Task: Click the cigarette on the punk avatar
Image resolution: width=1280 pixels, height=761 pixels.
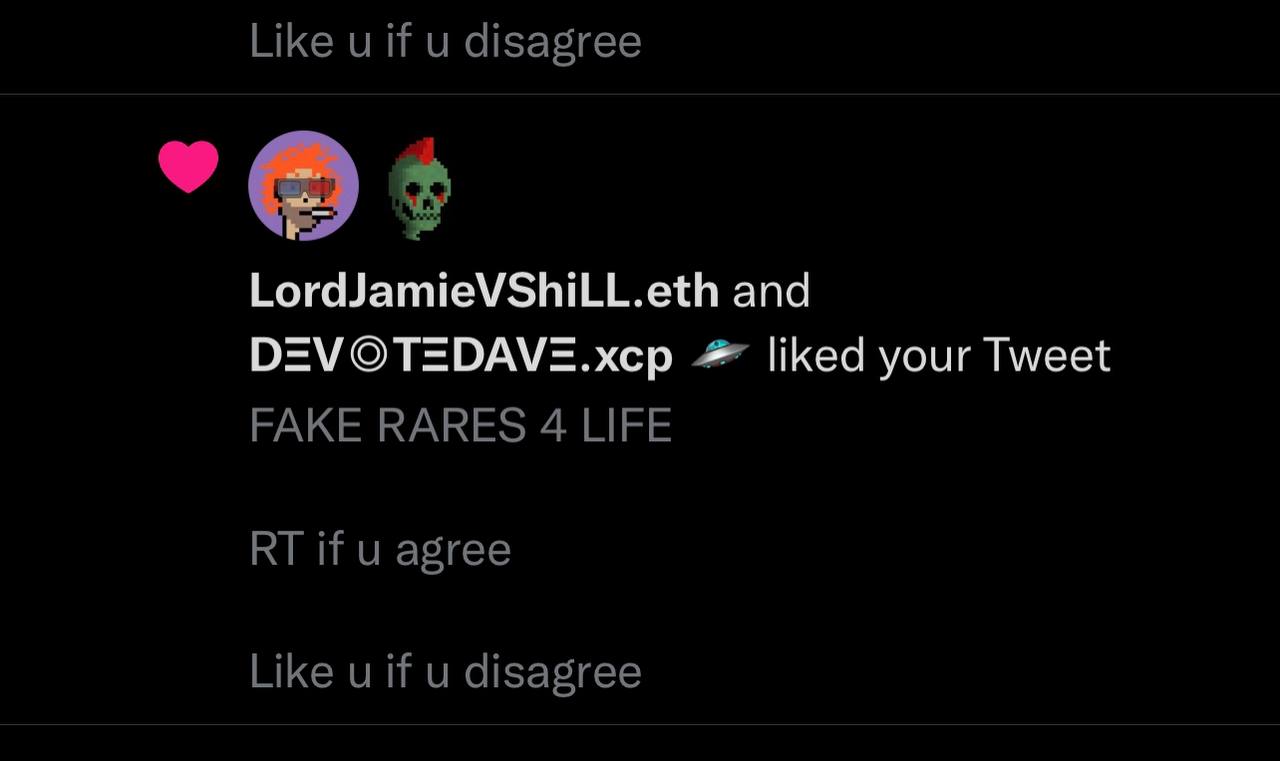Action: click(322, 213)
